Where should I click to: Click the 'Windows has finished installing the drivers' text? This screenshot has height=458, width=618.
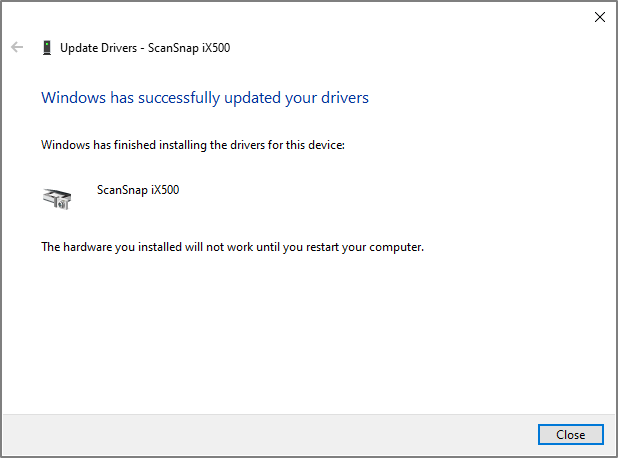coord(193,145)
